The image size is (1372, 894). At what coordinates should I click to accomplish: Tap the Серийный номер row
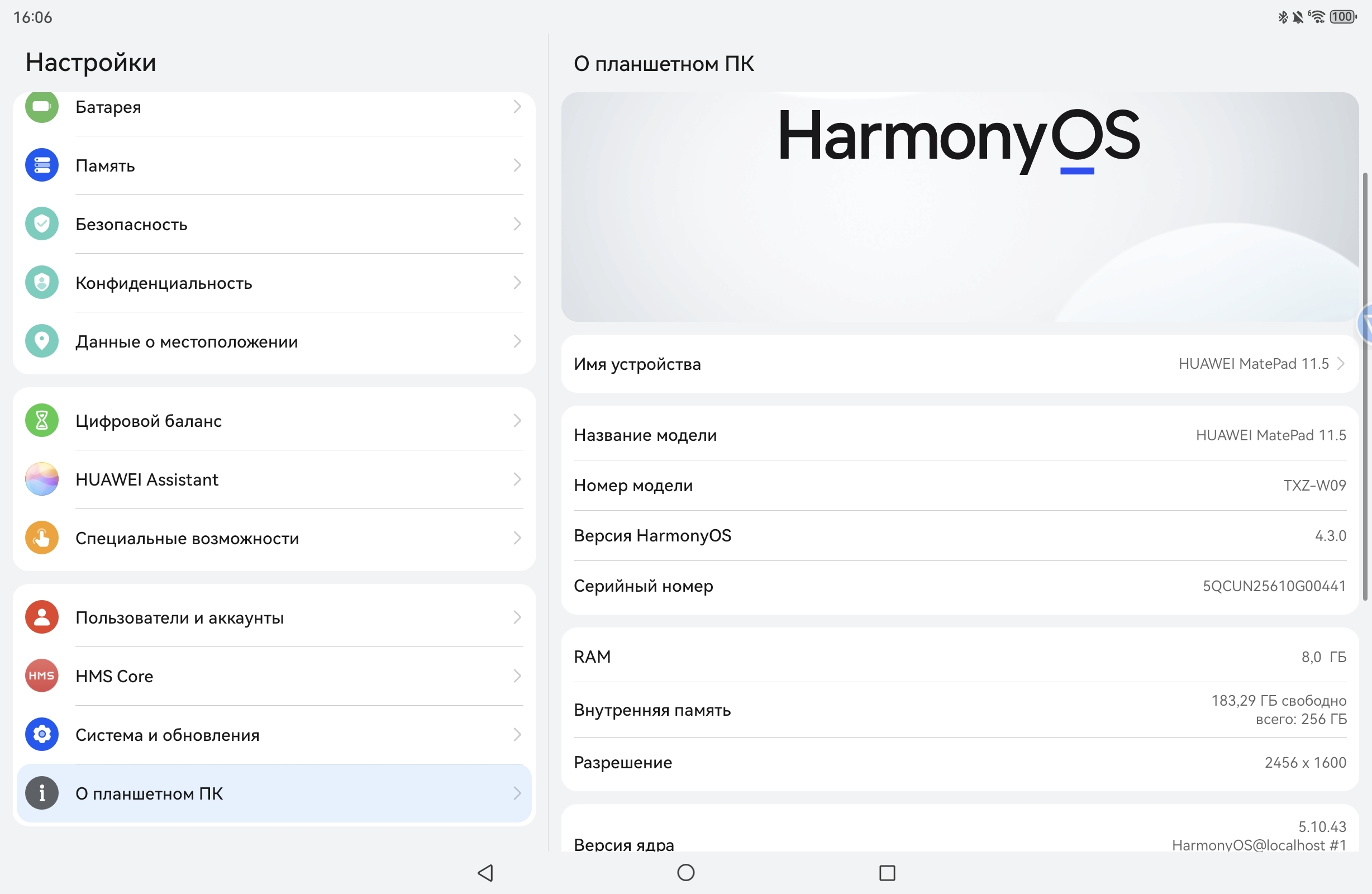(959, 586)
